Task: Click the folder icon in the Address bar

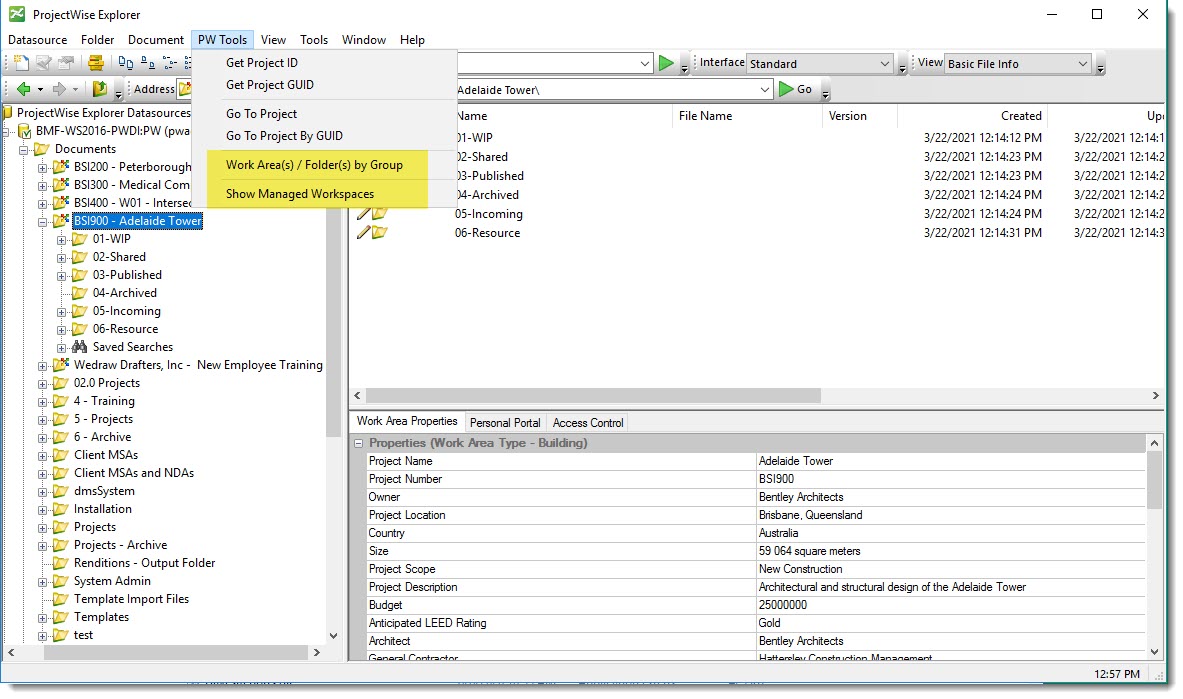Action: pyautogui.click(x=186, y=89)
